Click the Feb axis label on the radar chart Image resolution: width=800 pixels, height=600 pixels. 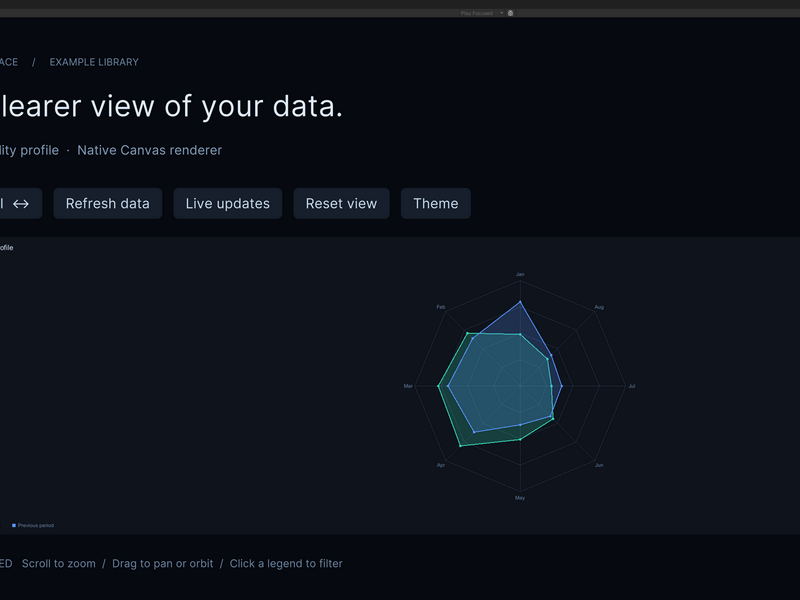[x=441, y=307]
